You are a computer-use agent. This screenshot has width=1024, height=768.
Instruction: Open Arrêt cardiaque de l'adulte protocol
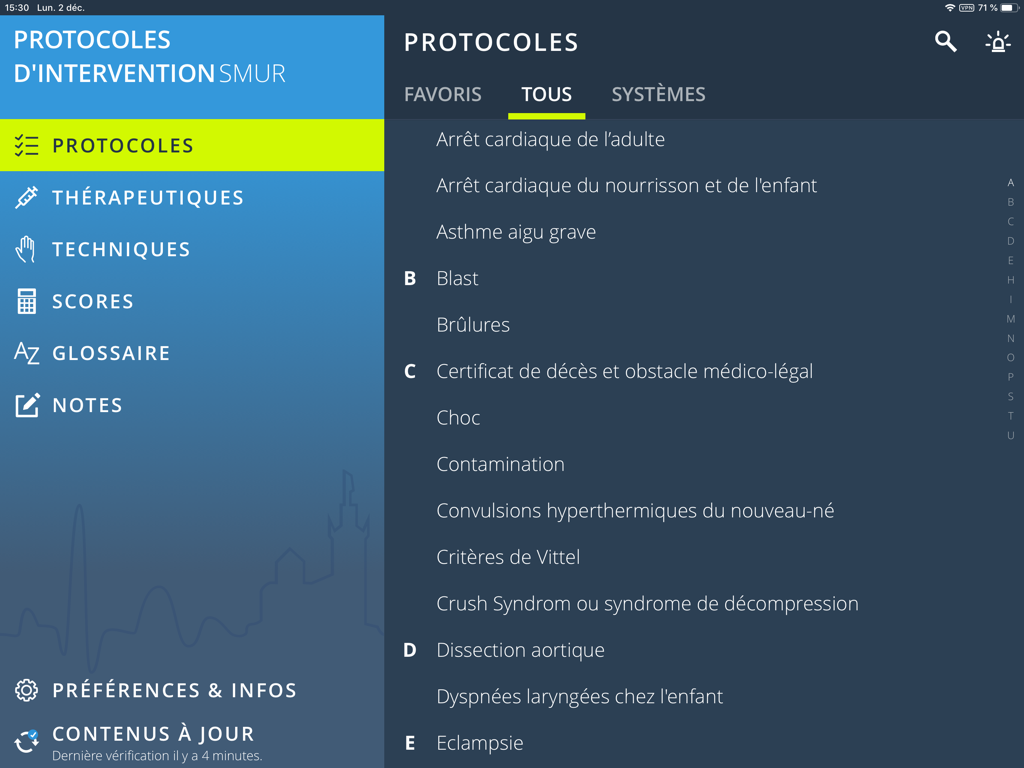[550, 139]
